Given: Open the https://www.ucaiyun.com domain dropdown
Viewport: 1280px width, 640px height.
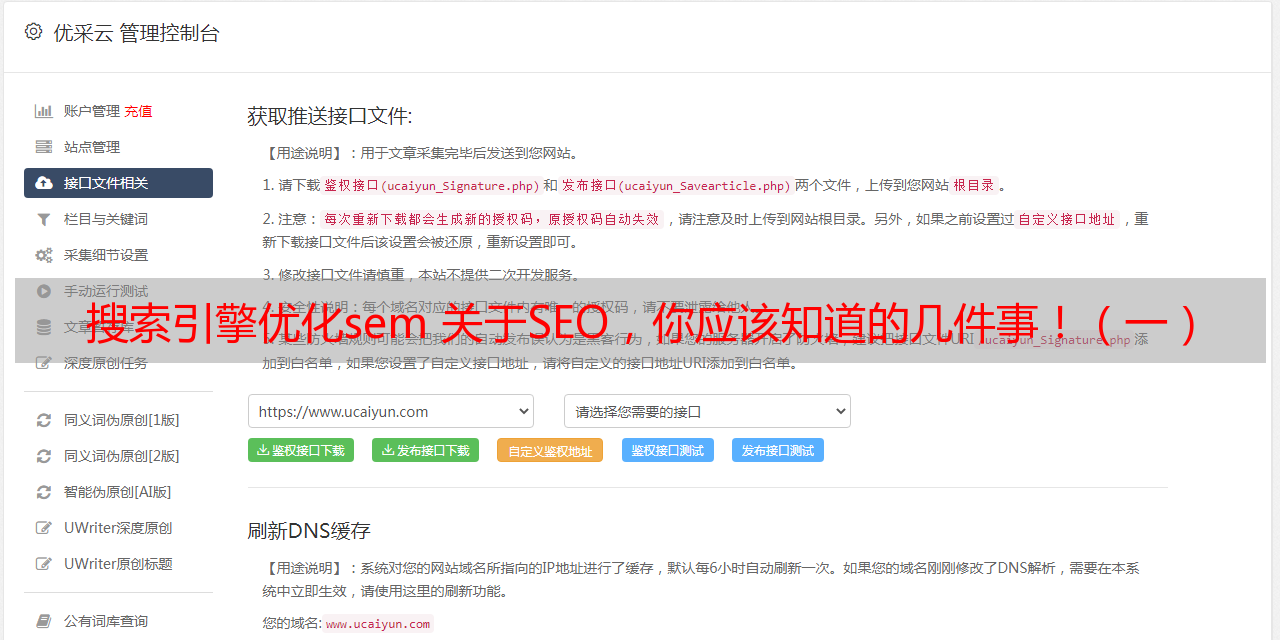Looking at the screenshot, I should (x=391, y=411).
